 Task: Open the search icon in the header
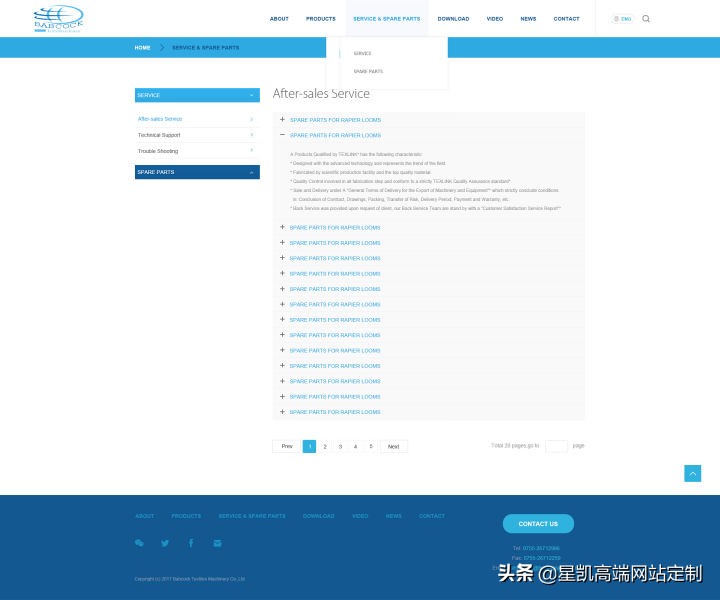pyautogui.click(x=646, y=19)
